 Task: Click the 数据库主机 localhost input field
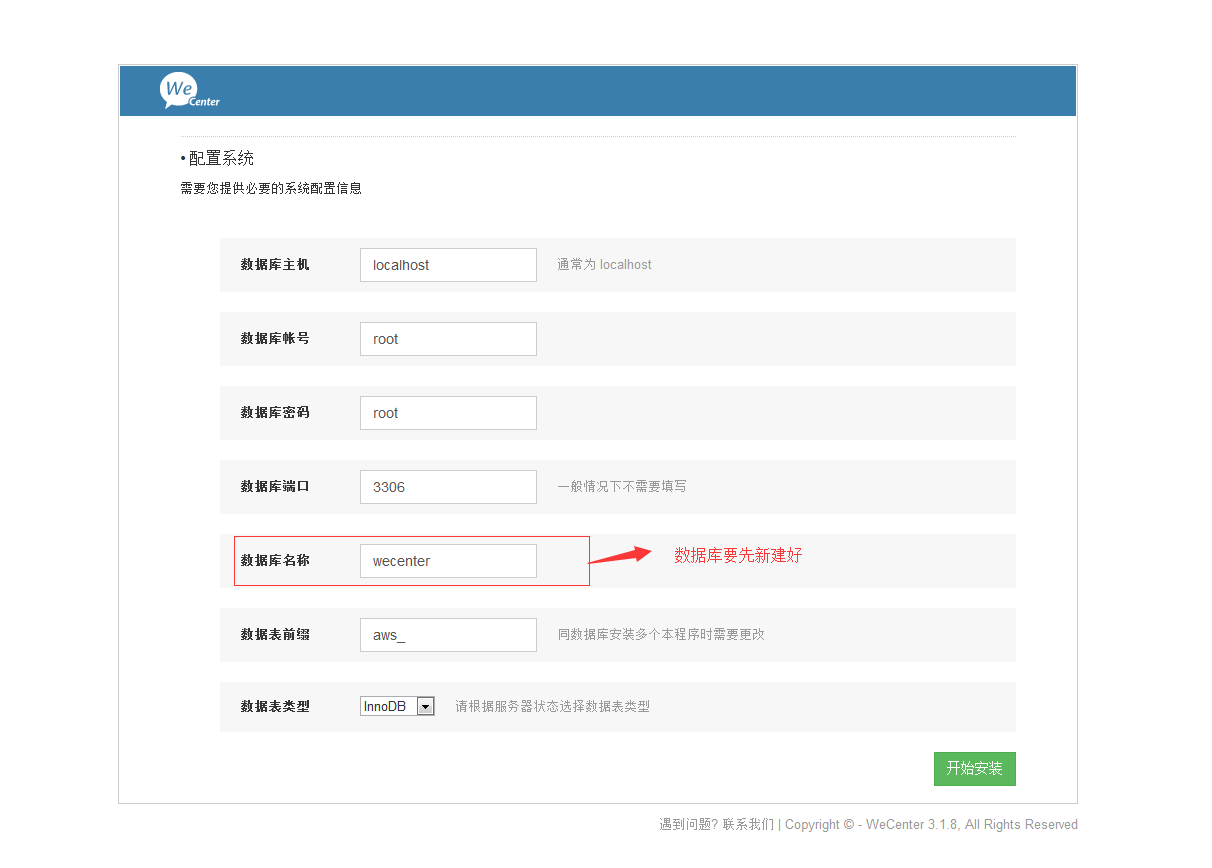[448, 265]
